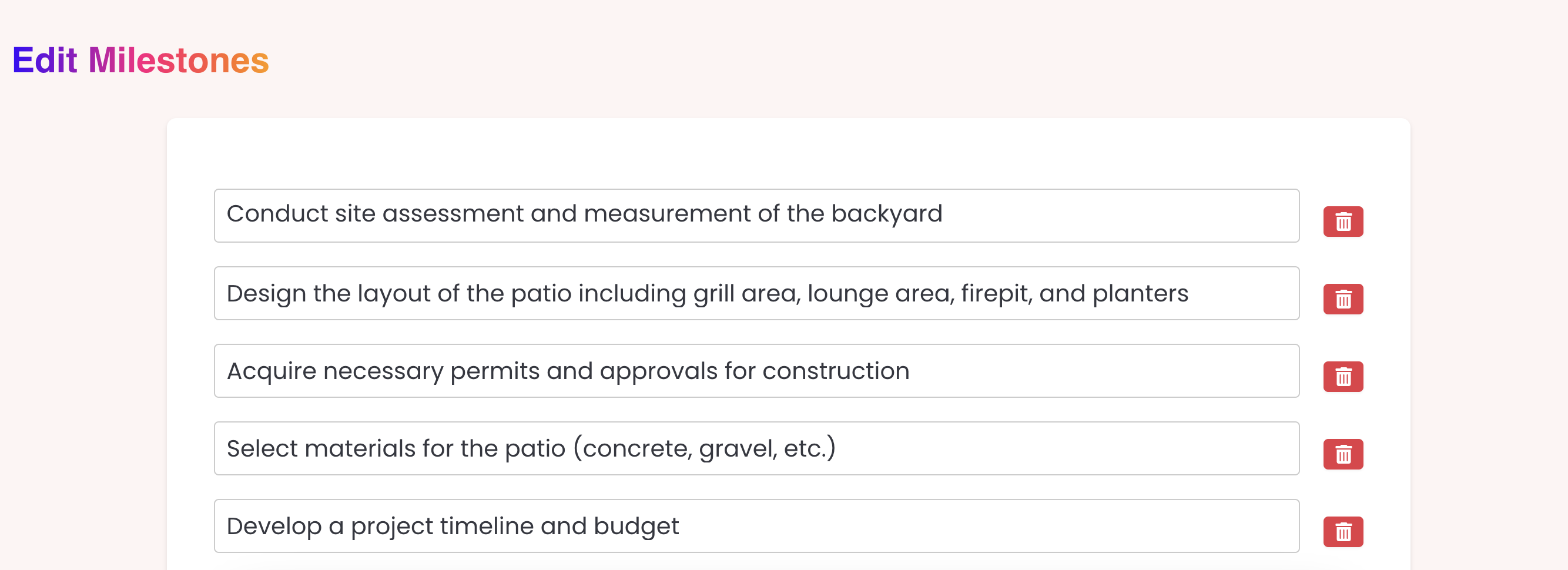Edit the 'Design the layout of the patio' field
The height and width of the screenshot is (570, 1568).
click(756, 293)
